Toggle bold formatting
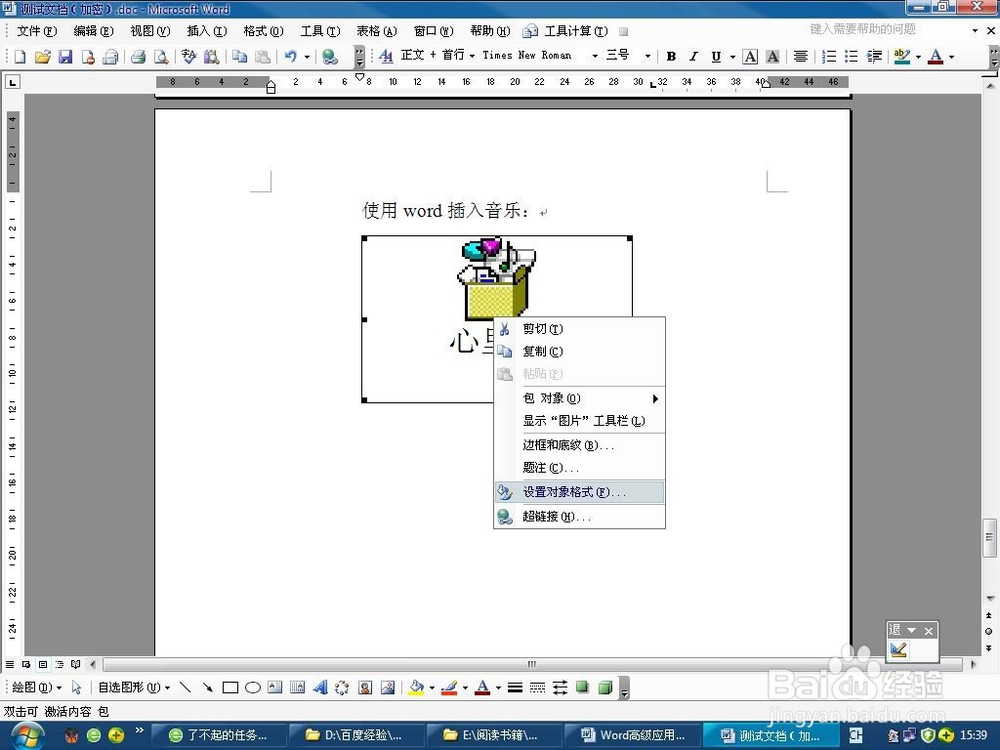This screenshot has height=750, width=1000. tap(671, 57)
